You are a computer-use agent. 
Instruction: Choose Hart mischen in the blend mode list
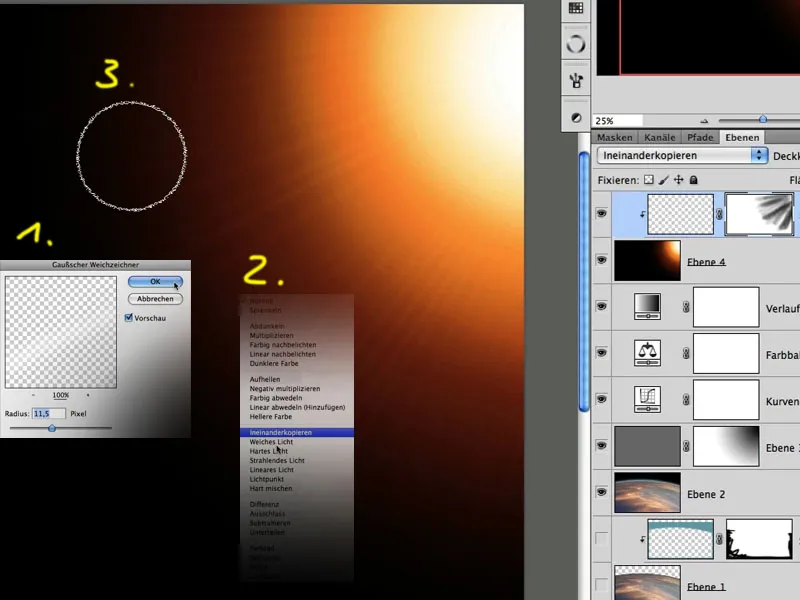[x=296, y=488]
